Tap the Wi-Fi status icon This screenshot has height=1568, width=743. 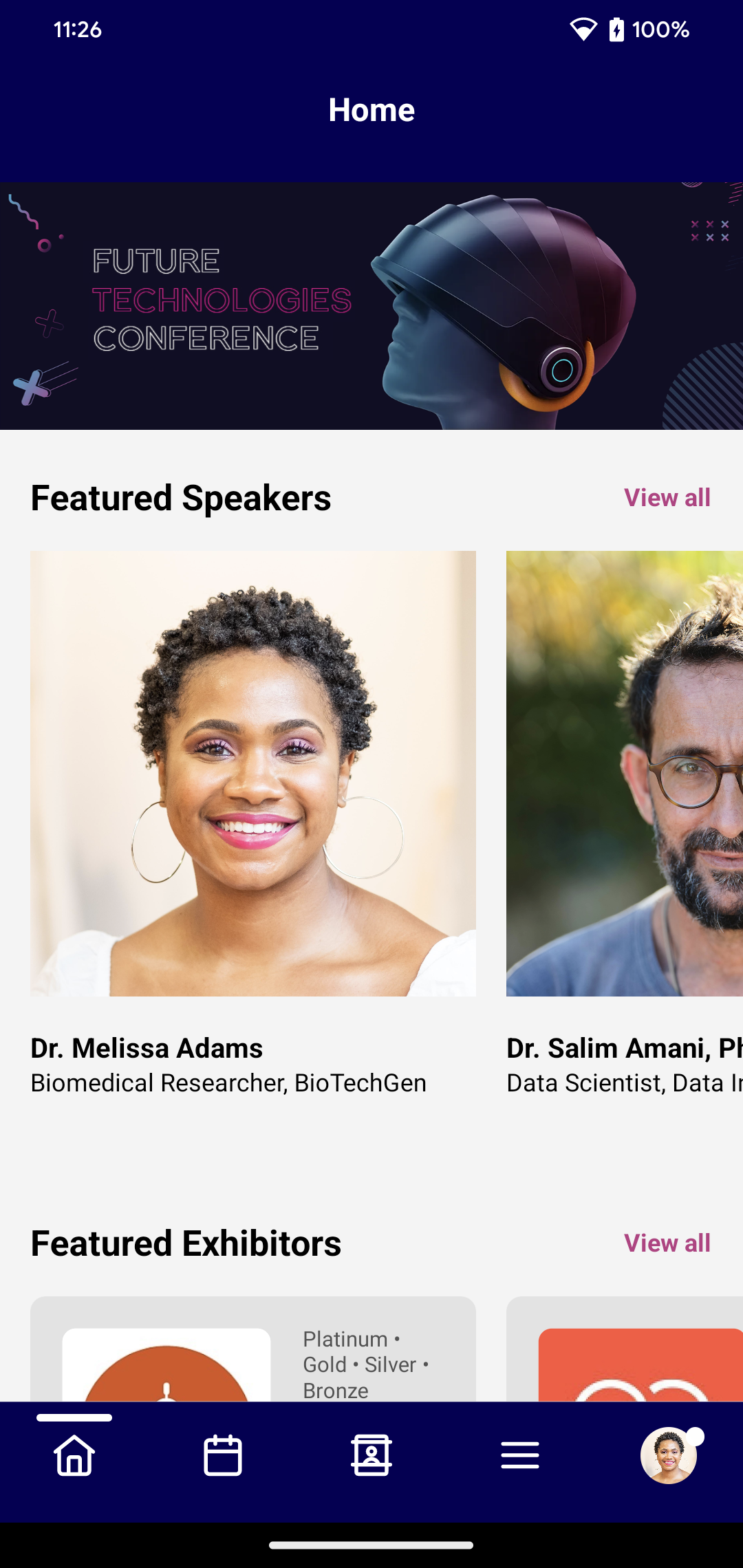point(583,30)
